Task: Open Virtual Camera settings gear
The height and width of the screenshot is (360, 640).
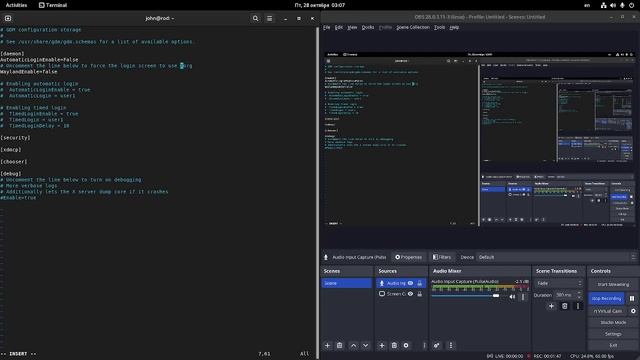Action: 633,311
